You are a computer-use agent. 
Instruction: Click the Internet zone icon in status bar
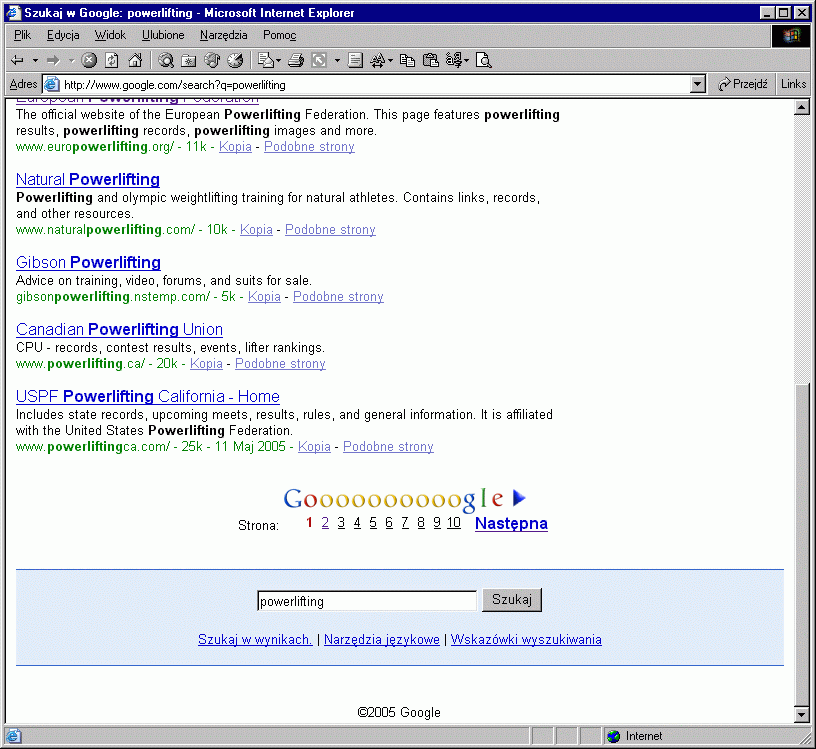[614, 736]
